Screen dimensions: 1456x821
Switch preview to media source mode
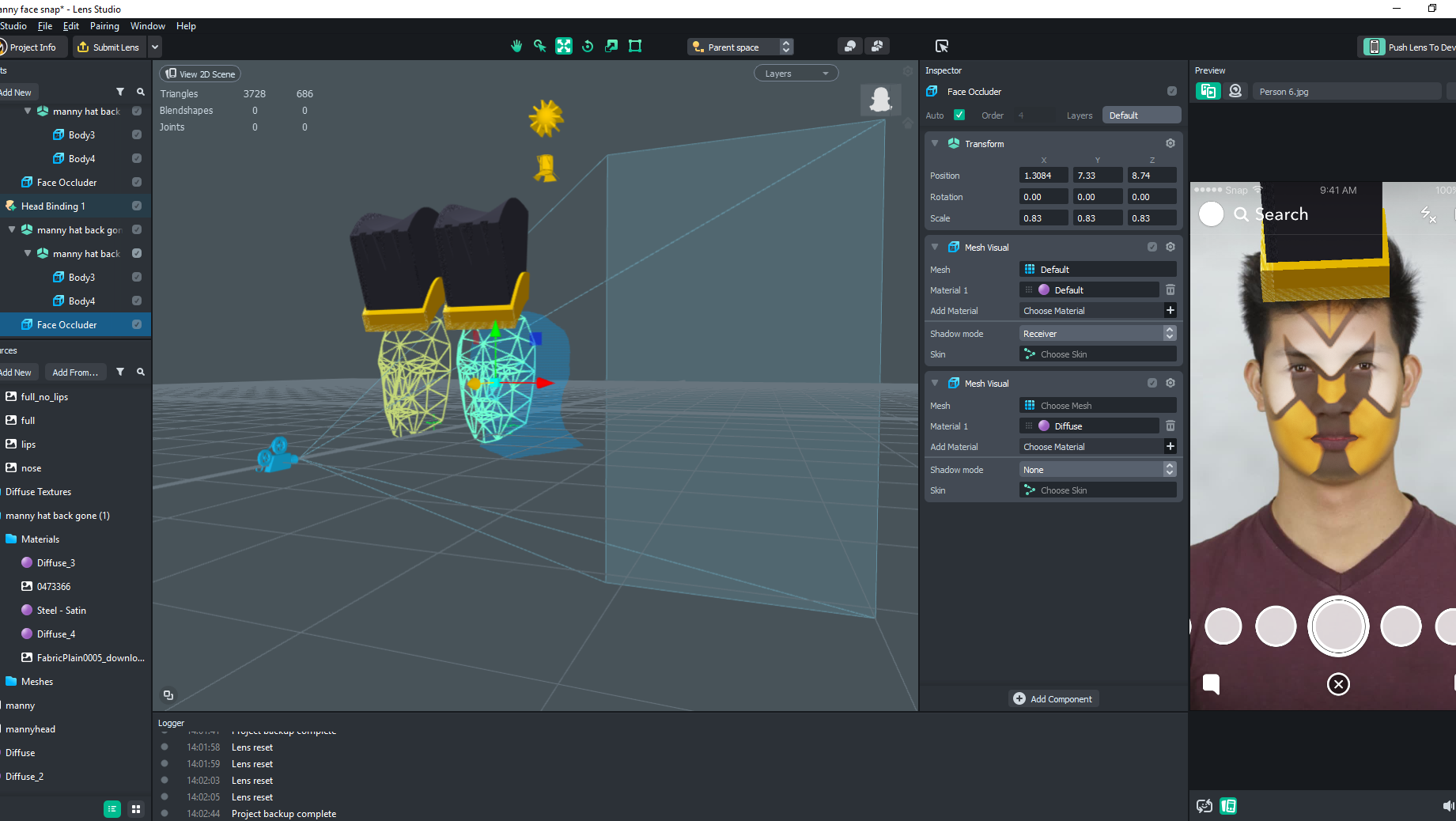(1208, 91)
